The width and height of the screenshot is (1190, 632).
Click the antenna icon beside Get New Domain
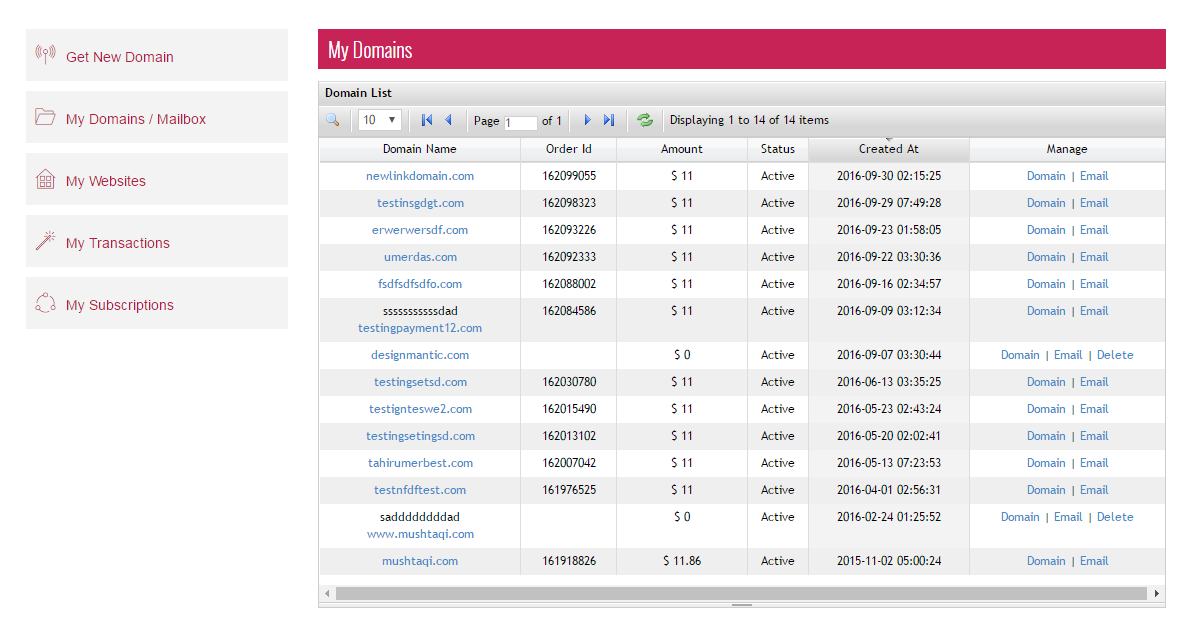click(x=45, y=55)
